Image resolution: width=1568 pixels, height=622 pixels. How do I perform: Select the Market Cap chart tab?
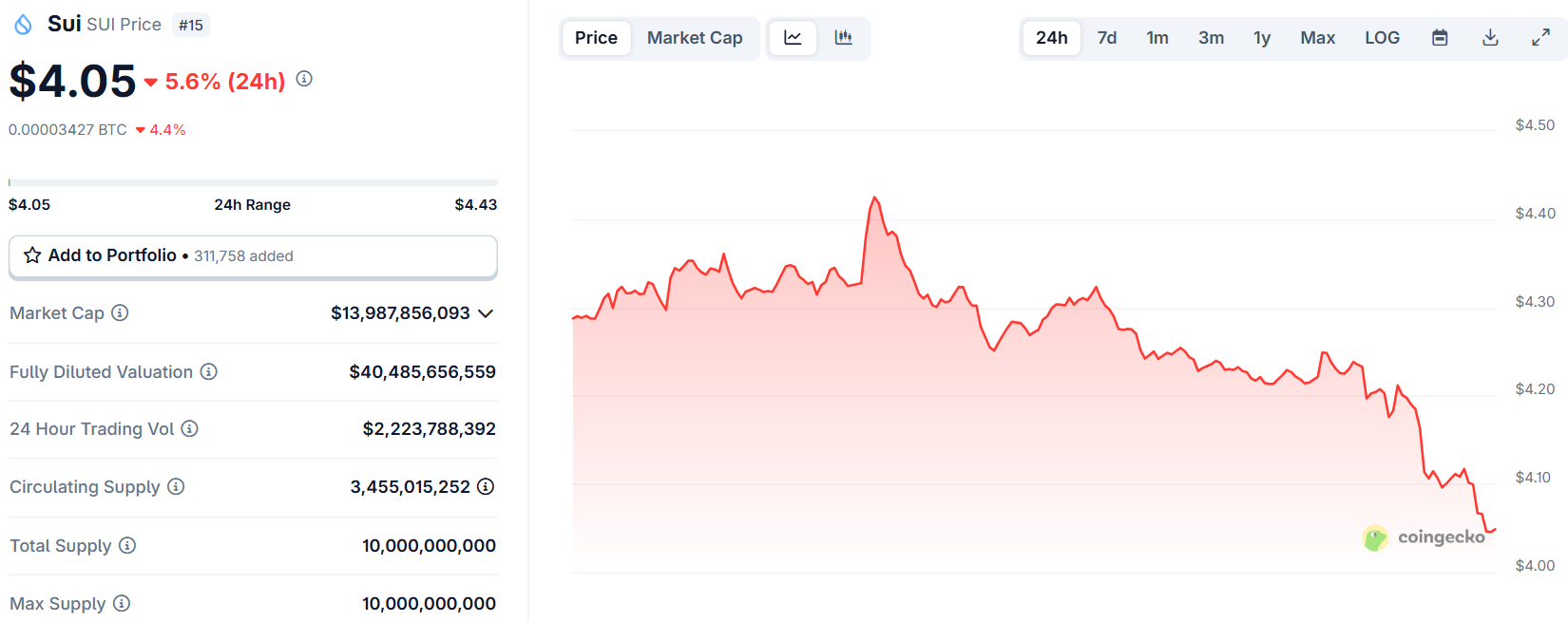tap(695, 38)
